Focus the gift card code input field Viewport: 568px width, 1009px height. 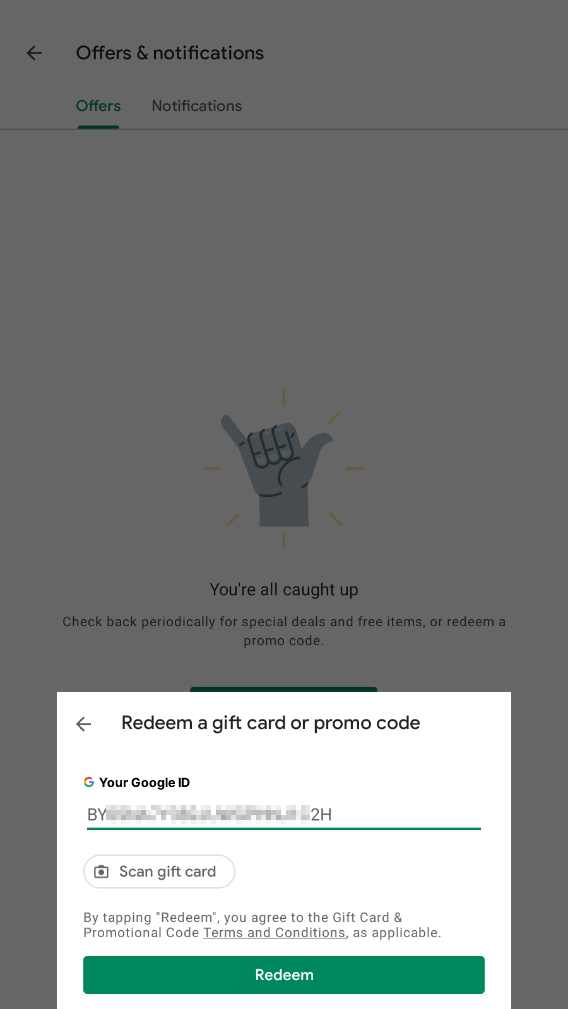tap(284, 815)
